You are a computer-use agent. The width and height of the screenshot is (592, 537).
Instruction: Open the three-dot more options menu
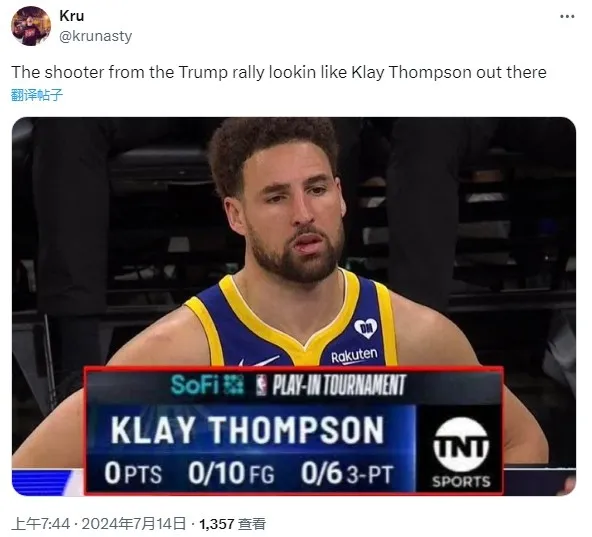click(x=567, y=17)
